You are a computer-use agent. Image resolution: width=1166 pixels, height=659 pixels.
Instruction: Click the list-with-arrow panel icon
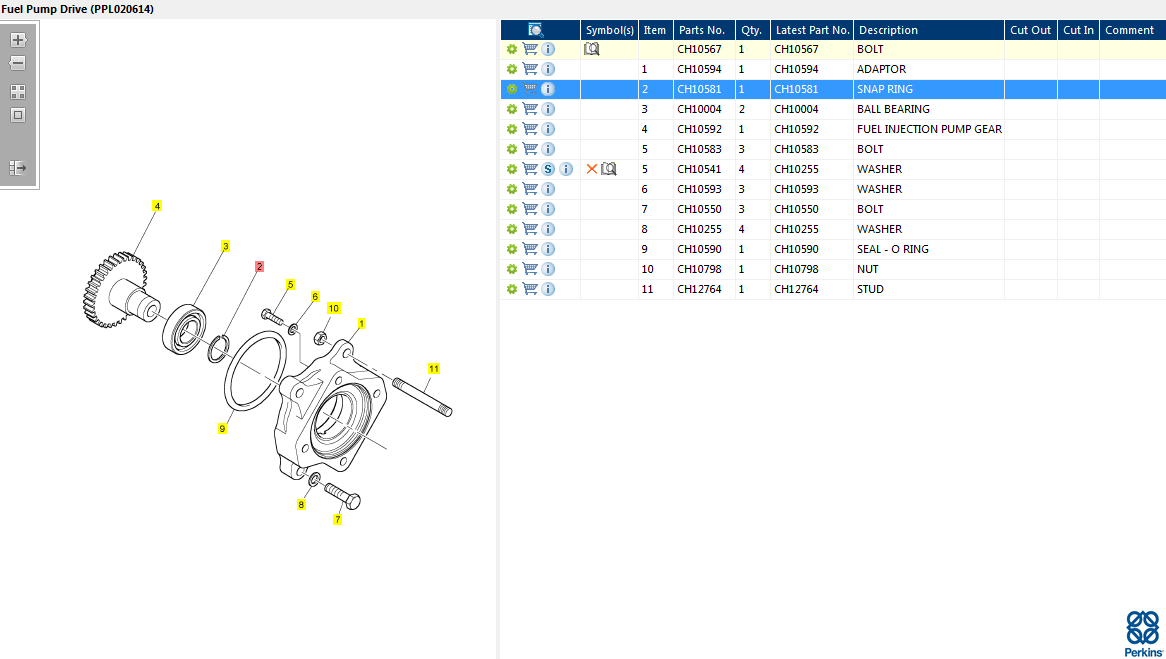click(x=18, y=168)
